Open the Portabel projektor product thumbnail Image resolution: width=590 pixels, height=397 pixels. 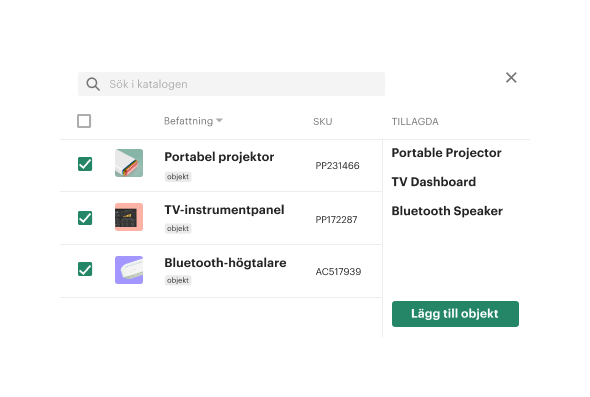click(x=129, y=163)
